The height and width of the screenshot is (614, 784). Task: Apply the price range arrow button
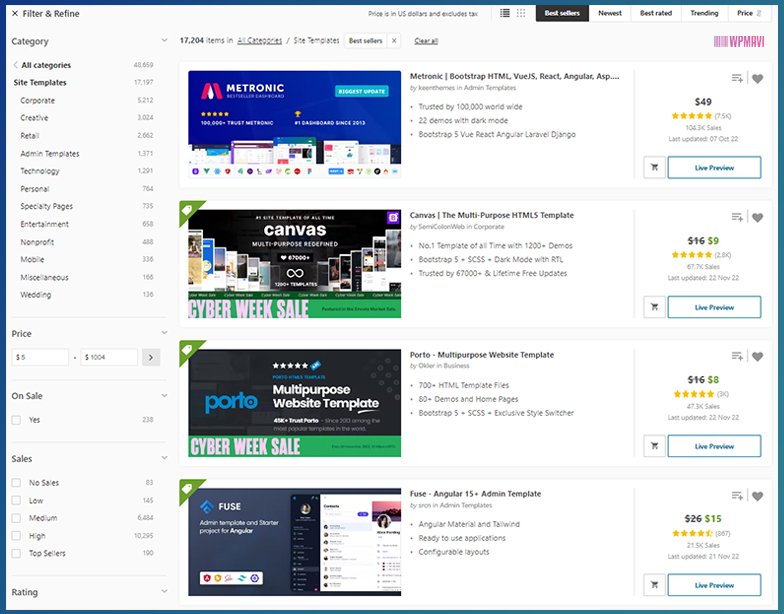[151, 357]
